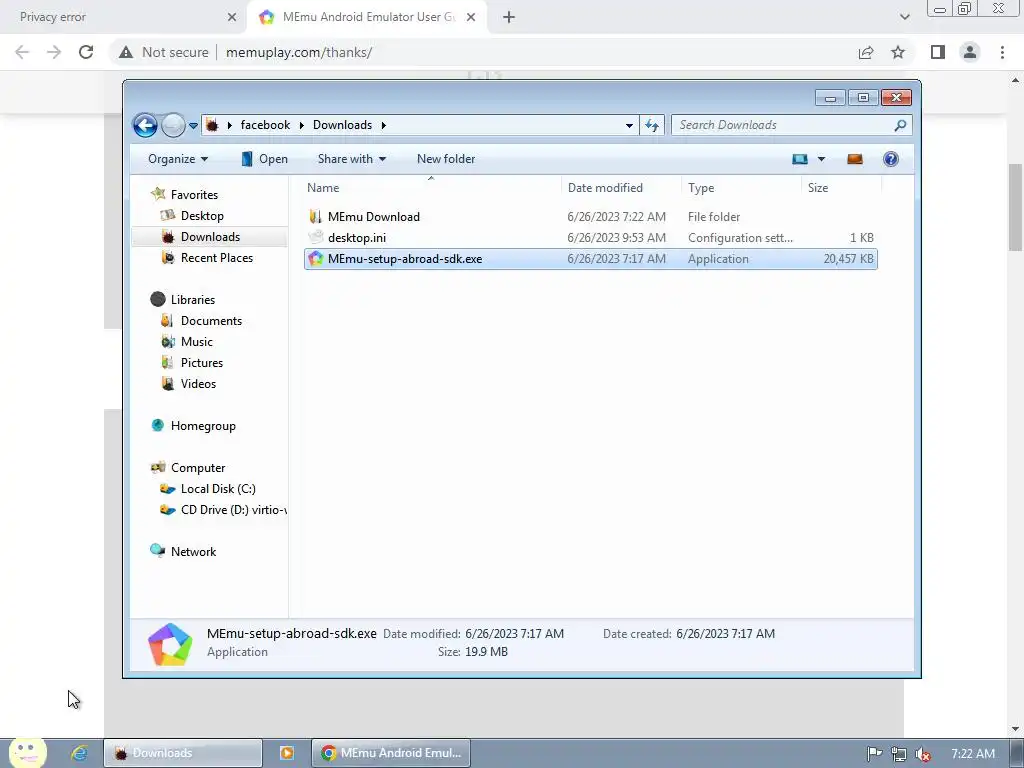Click the Start button on the taskbar
1024x768 pixels.
(27, 753)
